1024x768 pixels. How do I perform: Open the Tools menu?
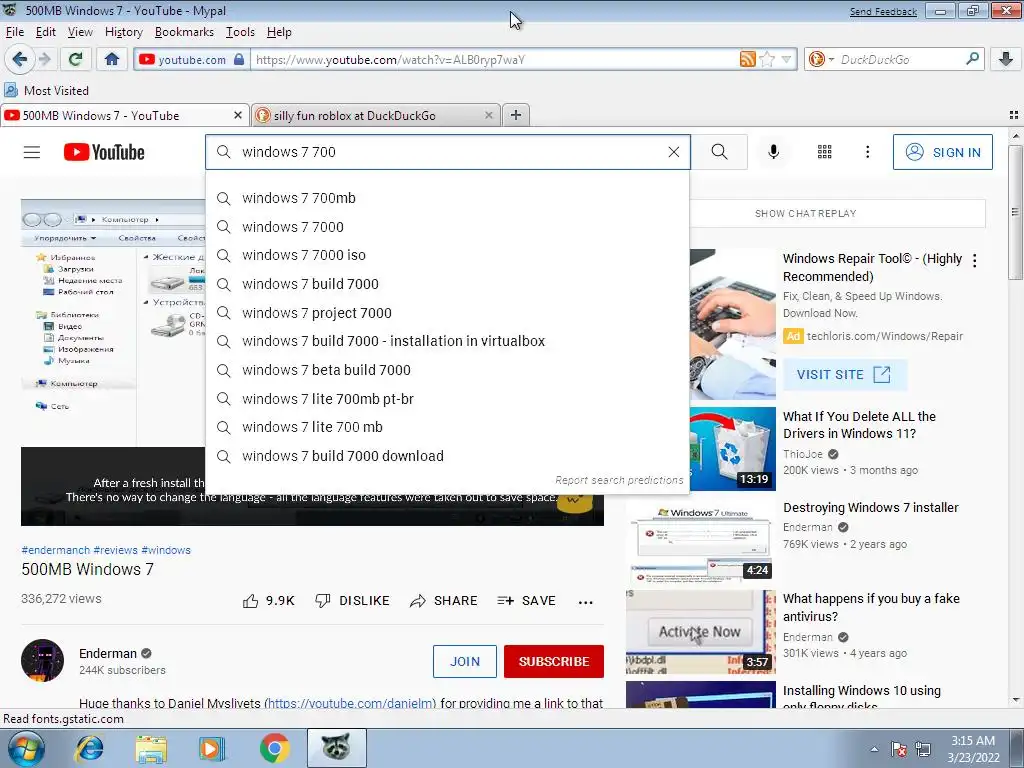click(x=240, y=32)
